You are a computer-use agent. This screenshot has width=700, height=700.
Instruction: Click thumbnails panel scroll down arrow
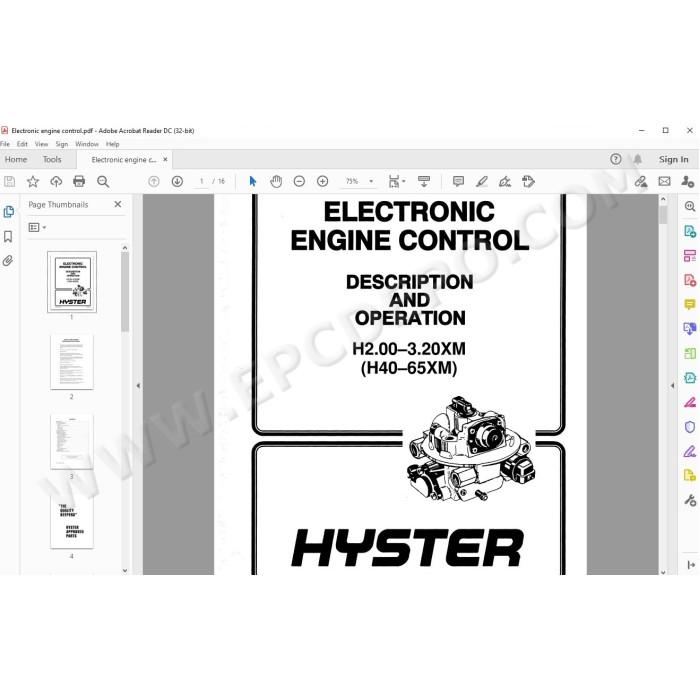pos(125,570)
